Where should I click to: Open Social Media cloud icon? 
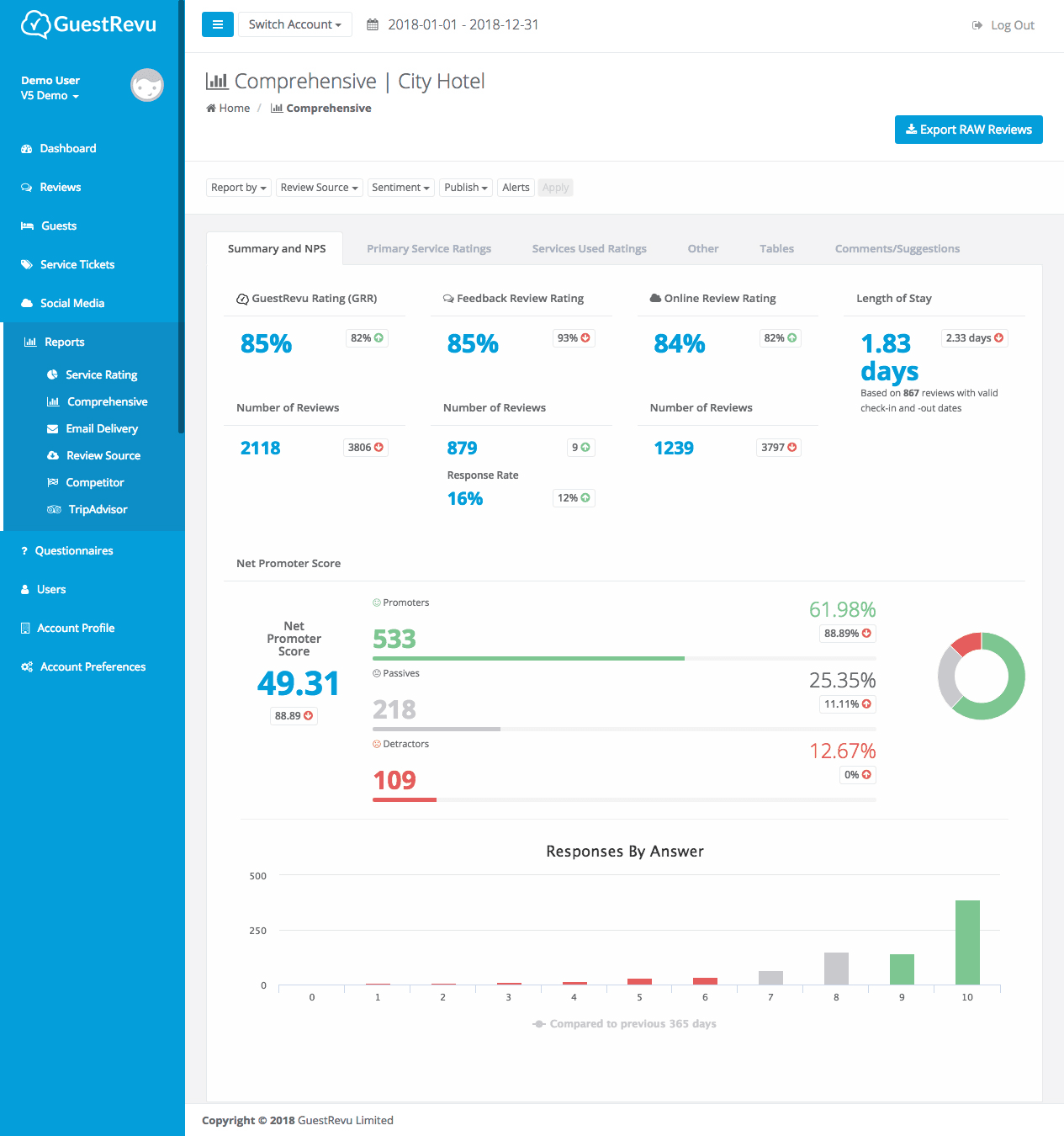click(26, 304)
